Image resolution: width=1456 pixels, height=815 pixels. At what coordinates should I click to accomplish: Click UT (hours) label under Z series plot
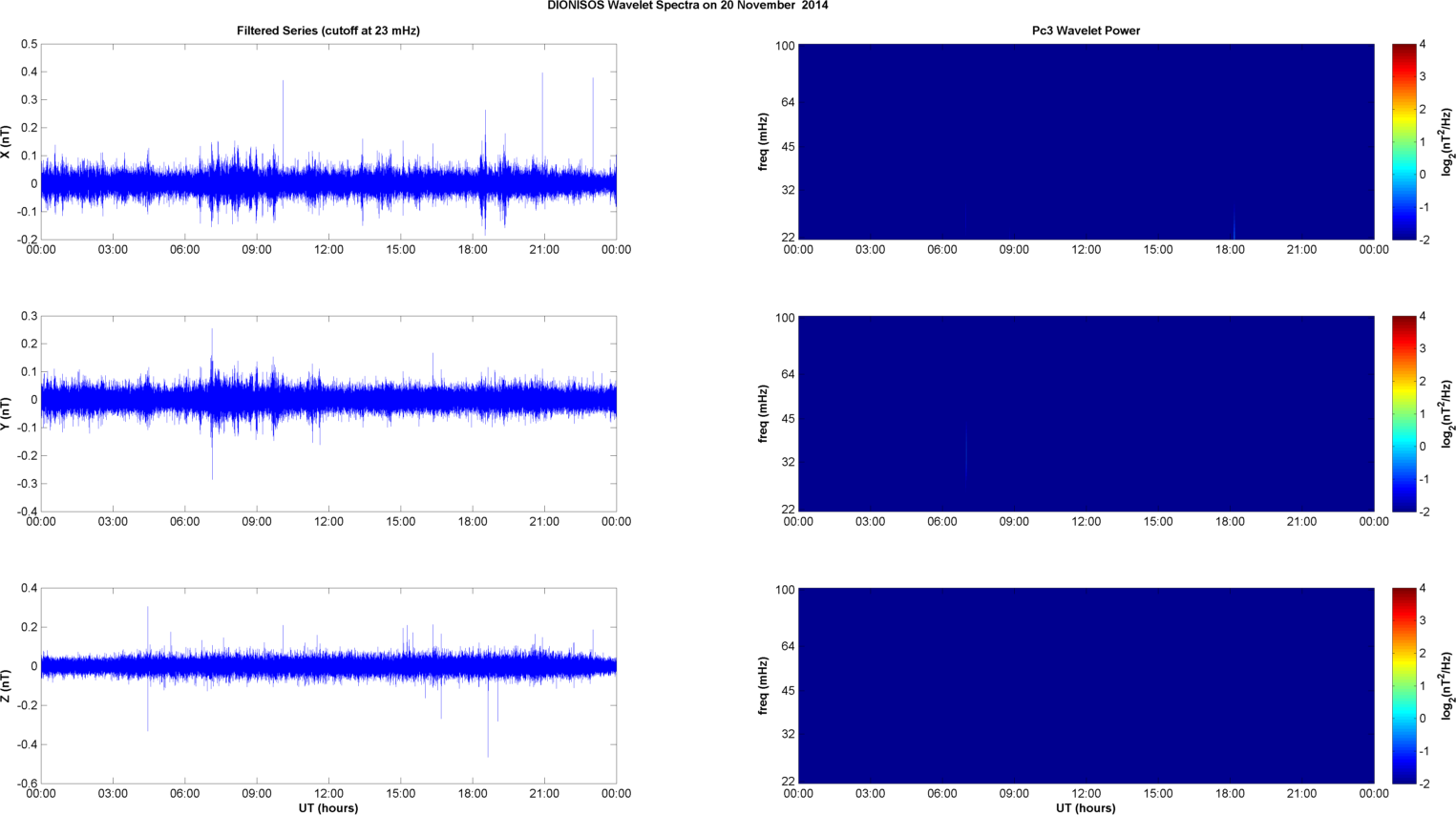point(328,808)
